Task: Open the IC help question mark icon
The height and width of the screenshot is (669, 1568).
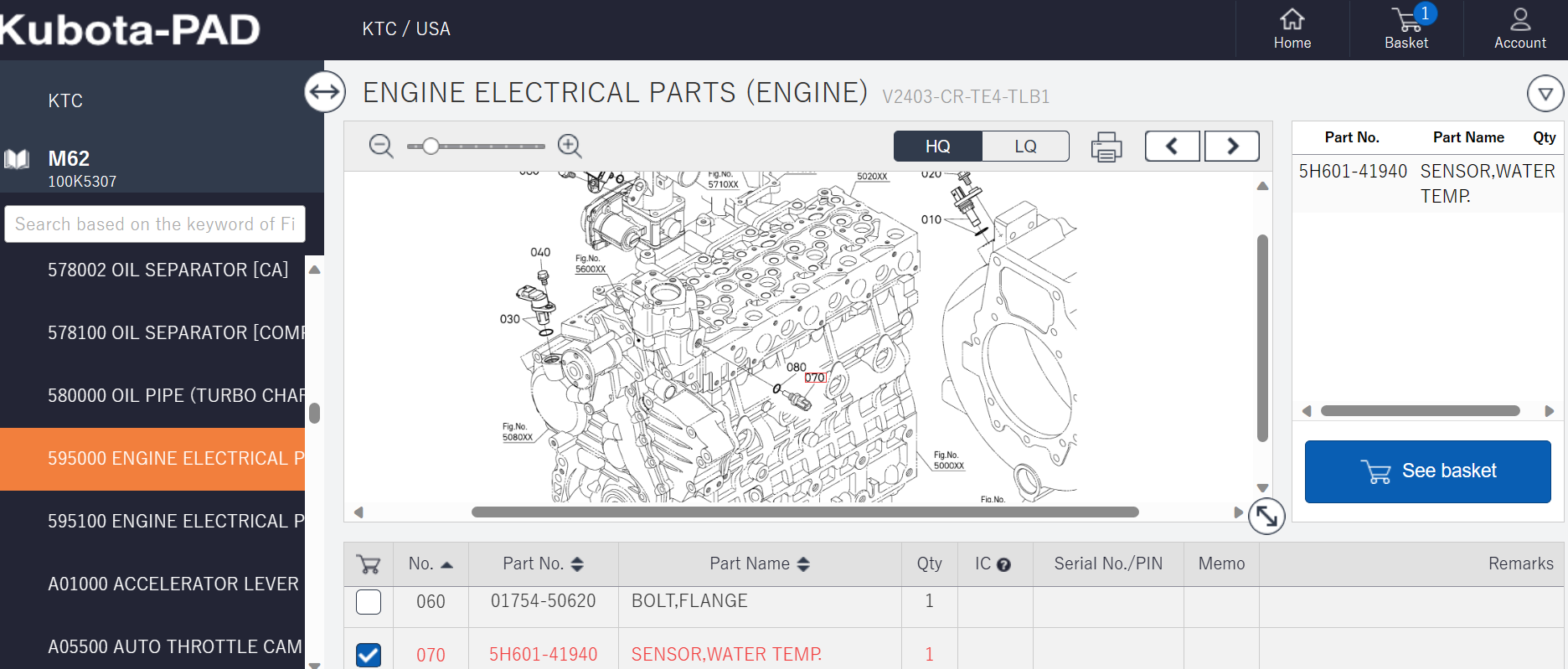Action: (x=1003, y=565)
